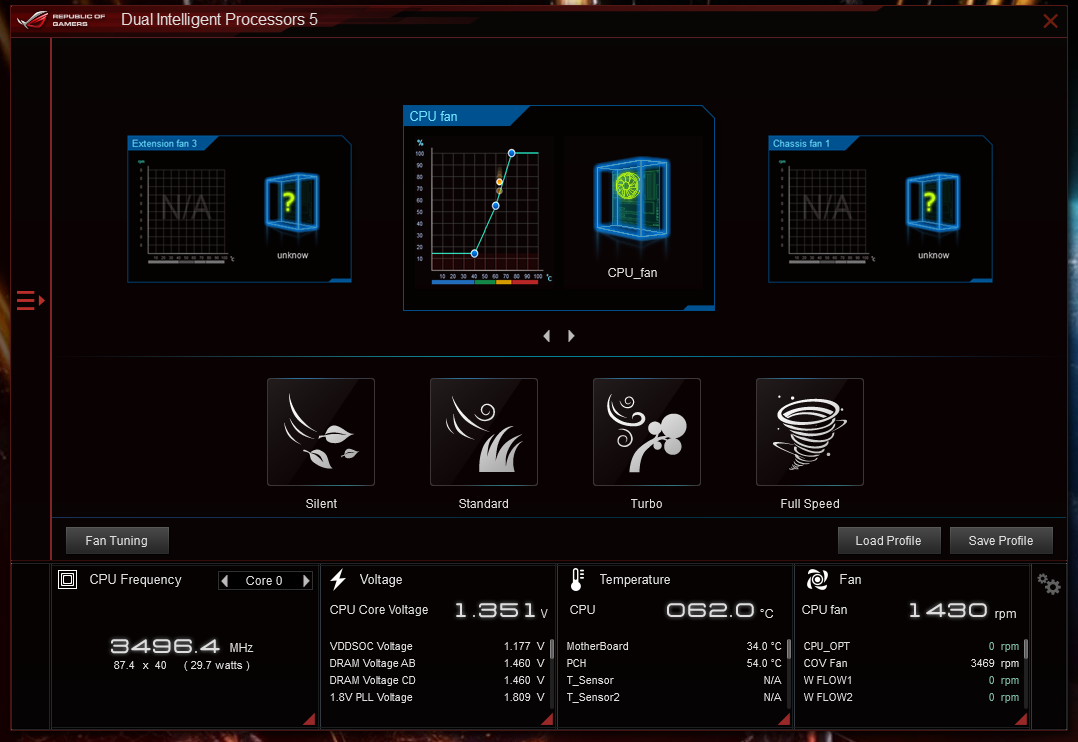Screen dimensions: 1078x742
Task: Switch to next core with right arrow
Action: tap(306, 580)
